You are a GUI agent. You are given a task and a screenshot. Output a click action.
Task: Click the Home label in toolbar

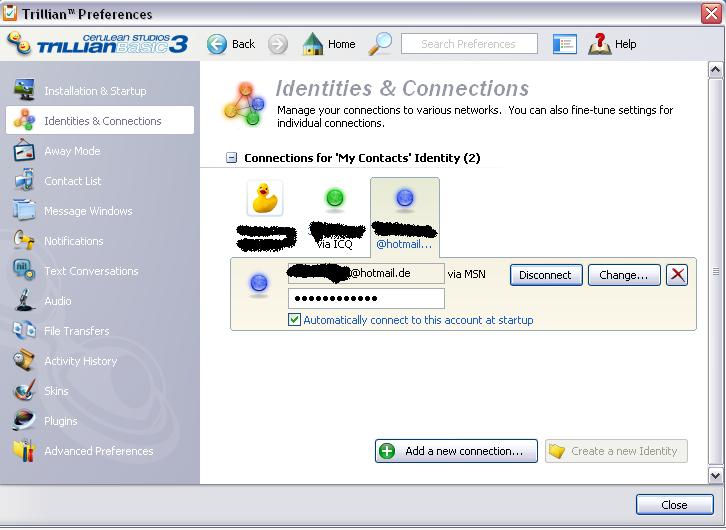point(342,44)
